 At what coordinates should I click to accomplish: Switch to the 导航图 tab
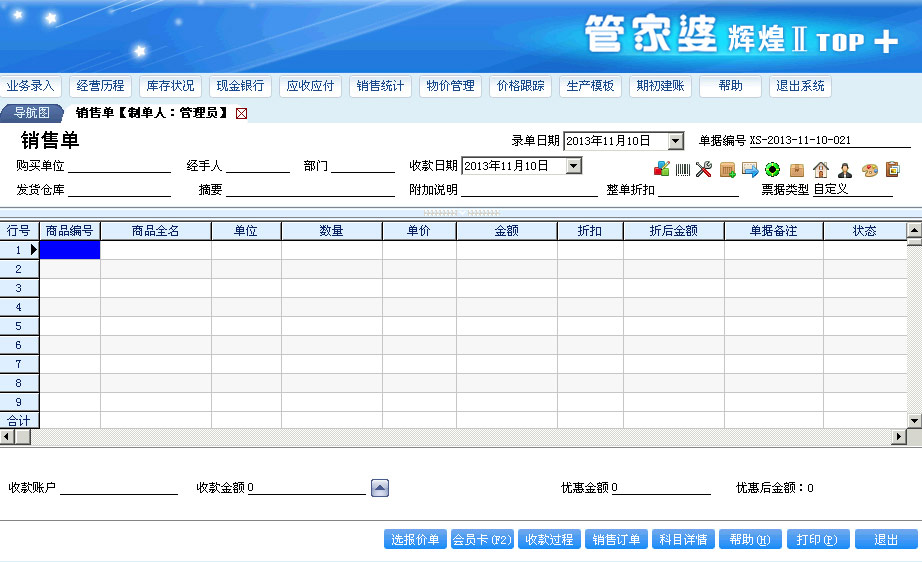click(x=32, y=113)
